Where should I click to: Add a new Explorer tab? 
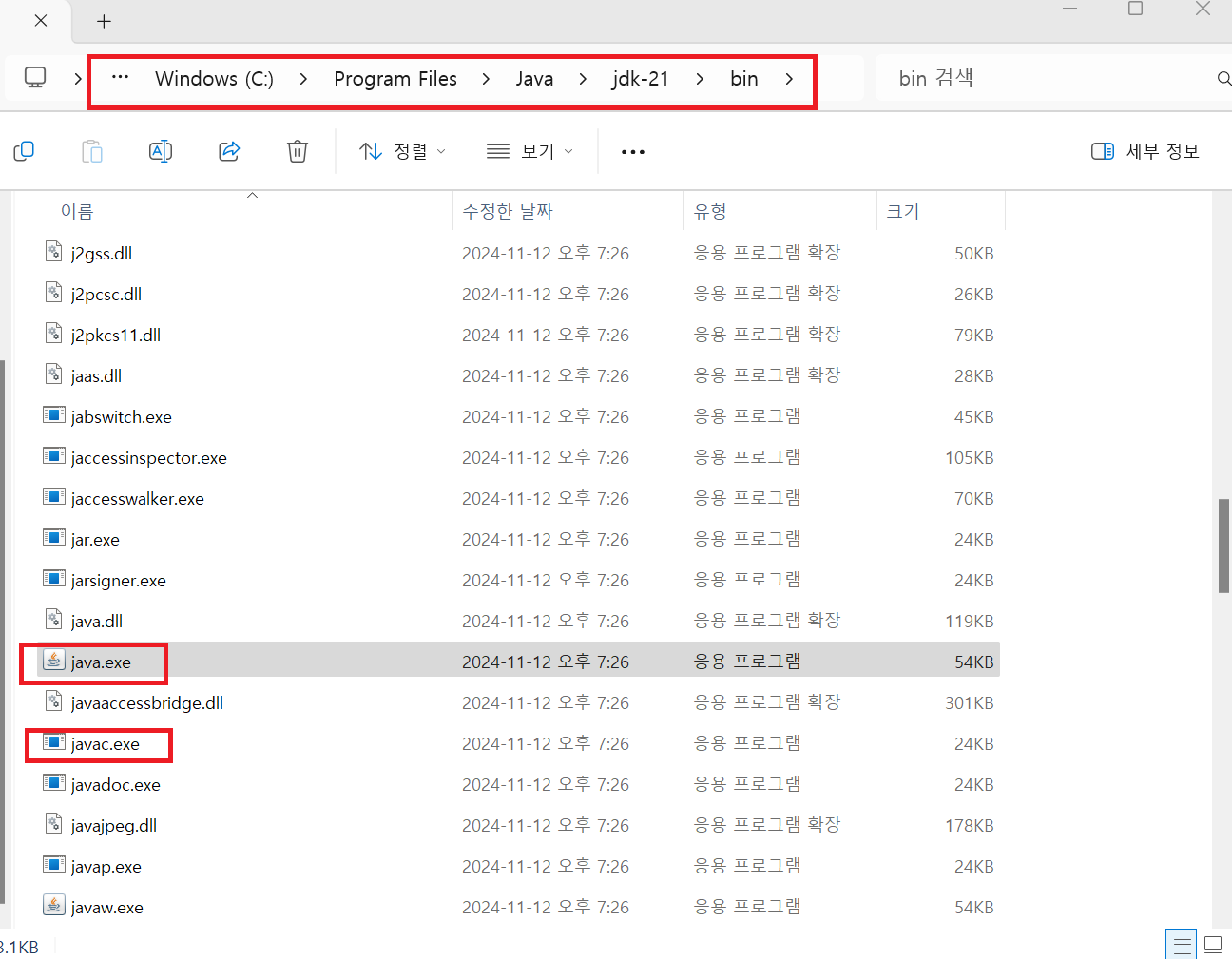pyautogui.click(x=105, y=21)
